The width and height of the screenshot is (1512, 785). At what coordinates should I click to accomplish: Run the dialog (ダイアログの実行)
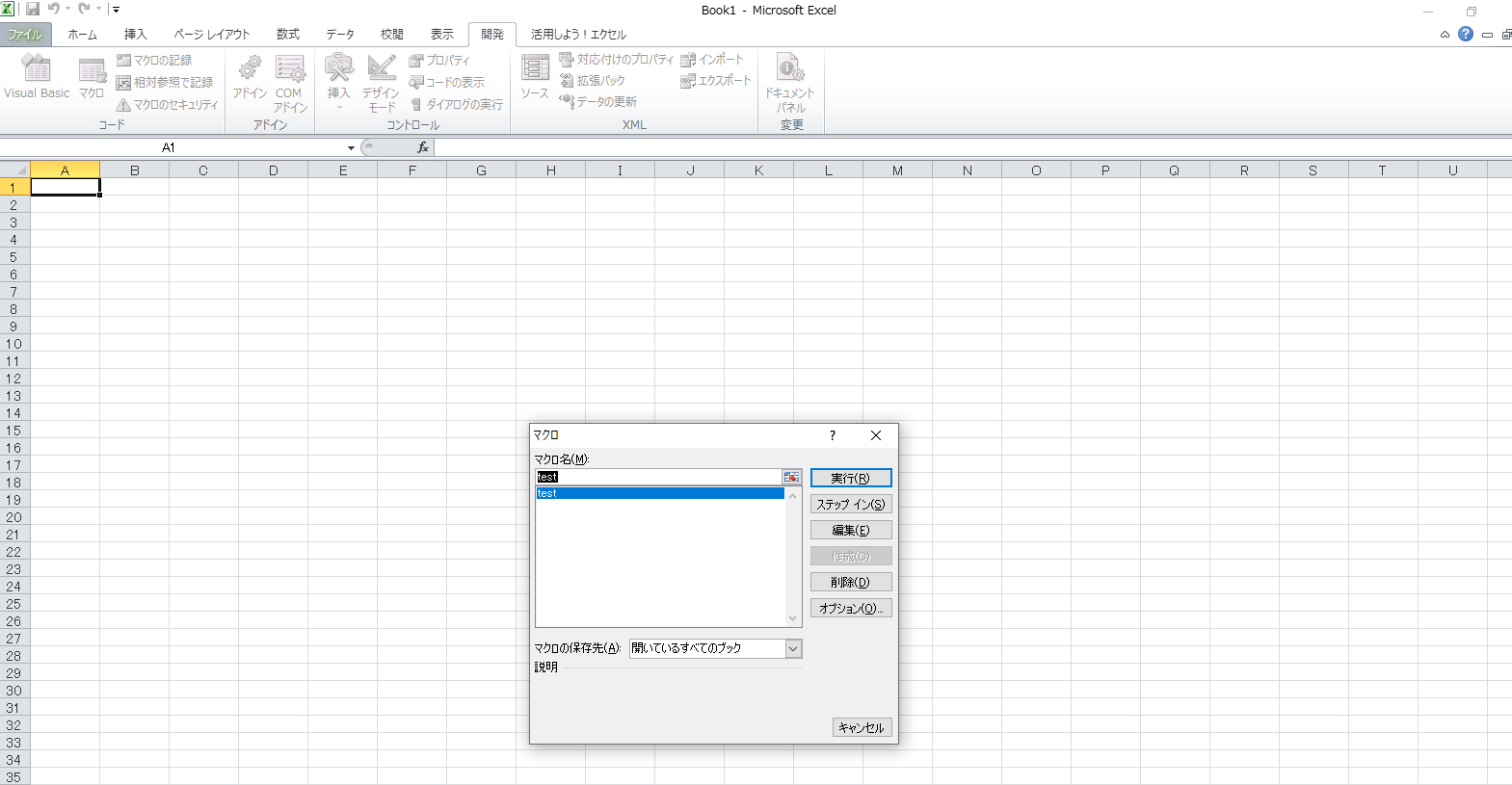pyautogui.click(x=457, y=104)
